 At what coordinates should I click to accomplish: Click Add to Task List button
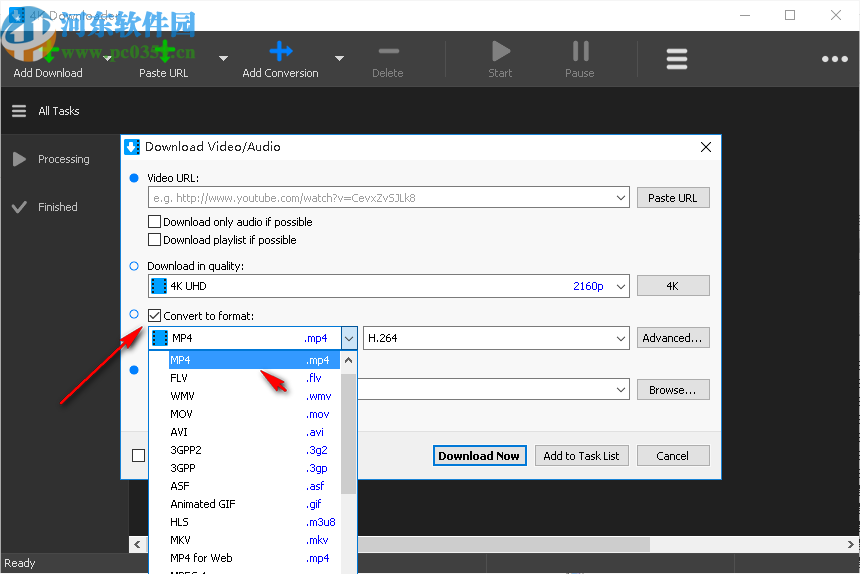[x=581, y=456]
